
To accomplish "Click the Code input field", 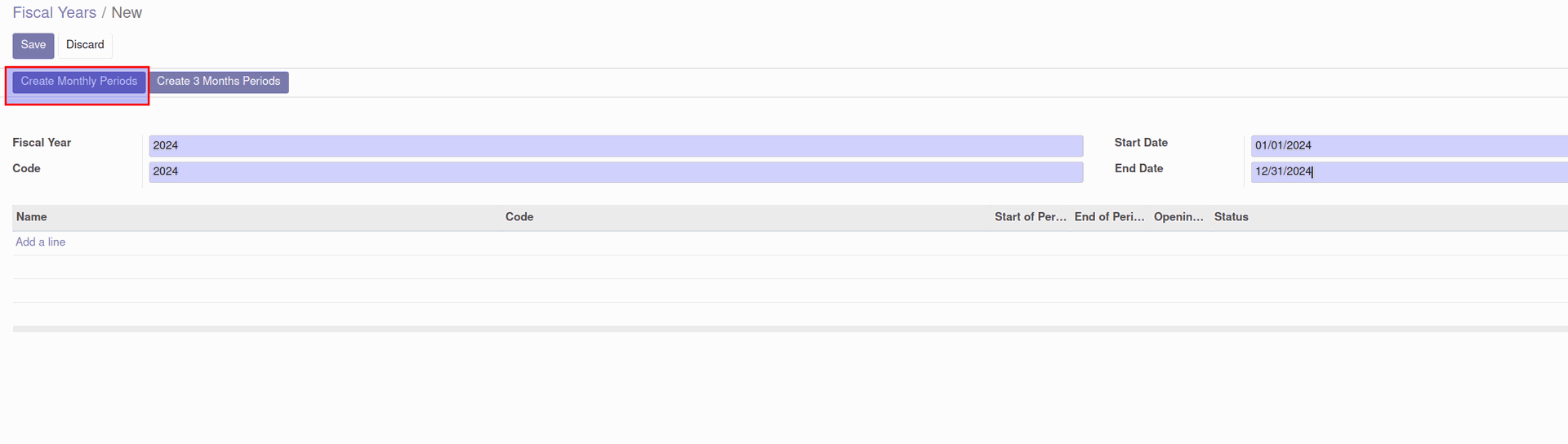I will pos(616,172).
